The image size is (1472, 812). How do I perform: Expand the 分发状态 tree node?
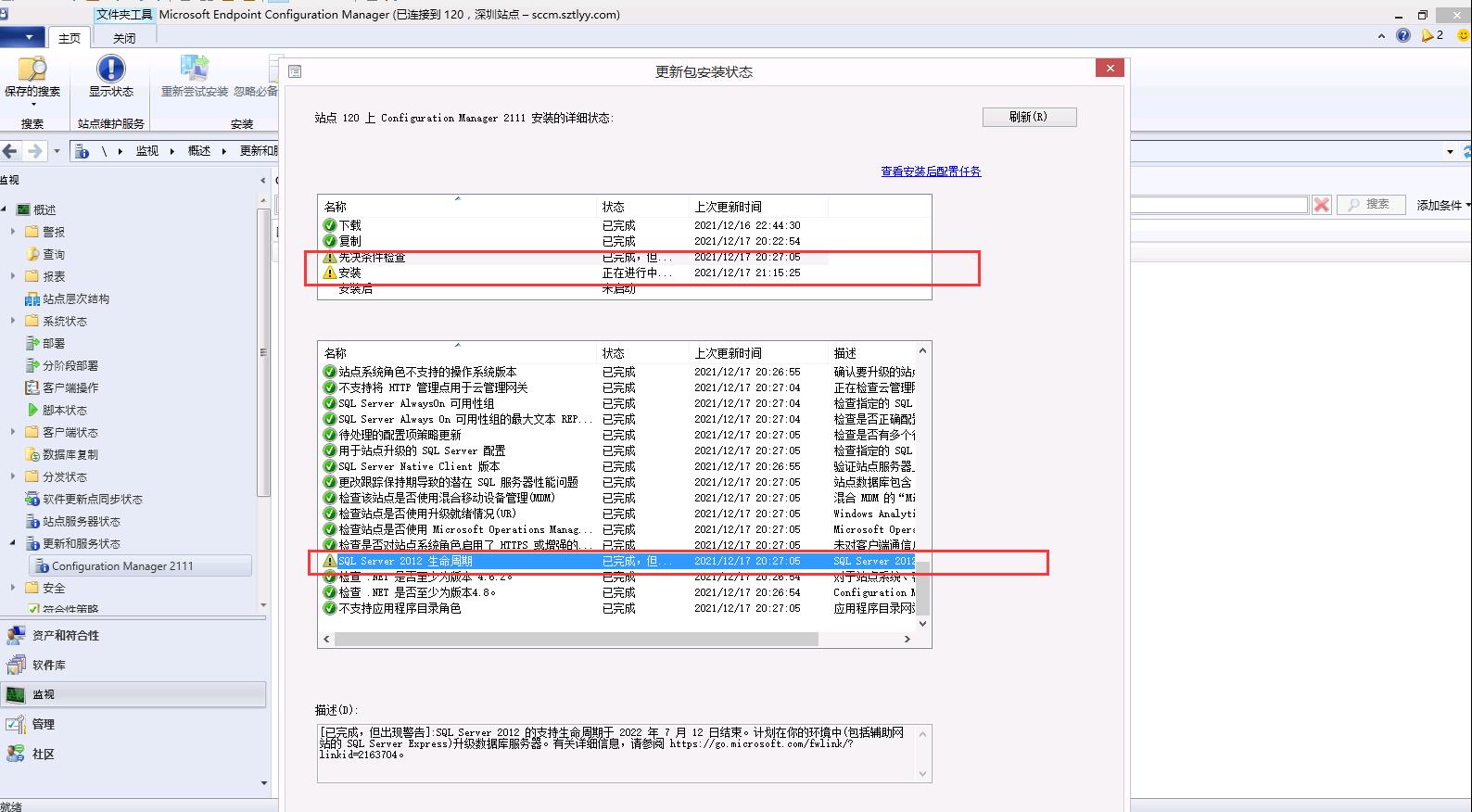pos(13,476)
